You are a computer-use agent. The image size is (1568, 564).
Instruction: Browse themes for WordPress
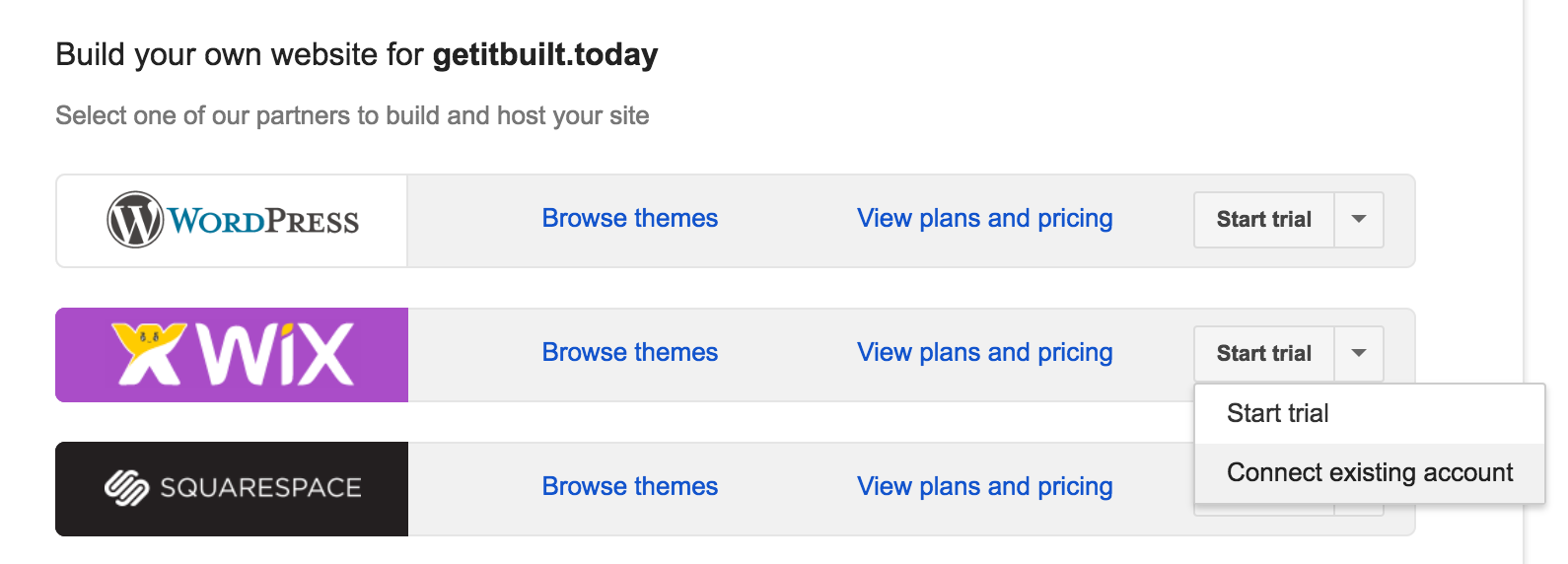(x=629, y=218)
